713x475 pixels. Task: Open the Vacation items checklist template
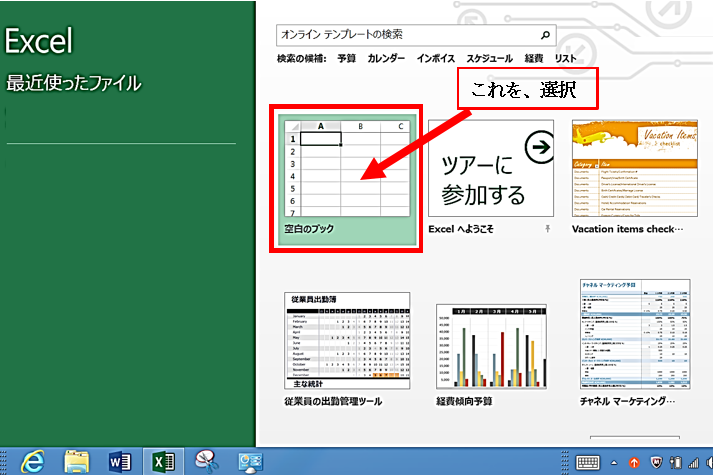[634, 168]
